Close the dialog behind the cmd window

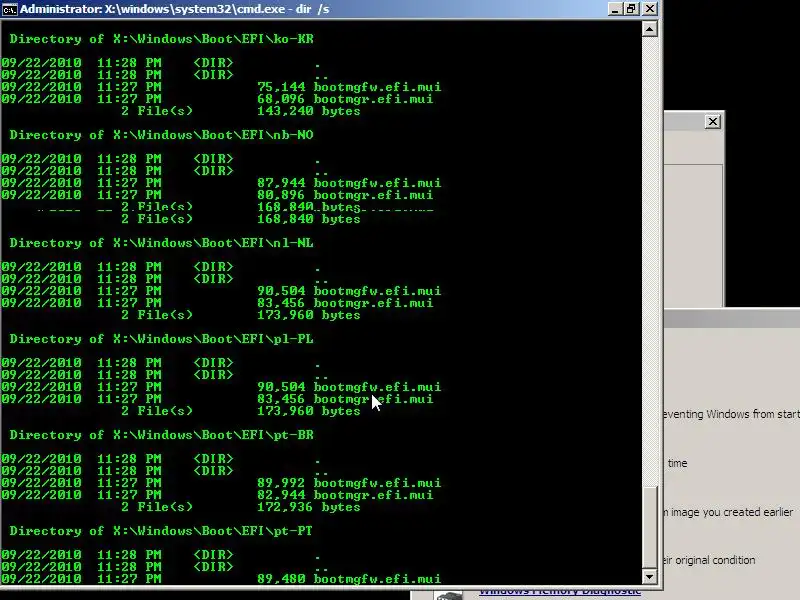click(x=712, y=122)
